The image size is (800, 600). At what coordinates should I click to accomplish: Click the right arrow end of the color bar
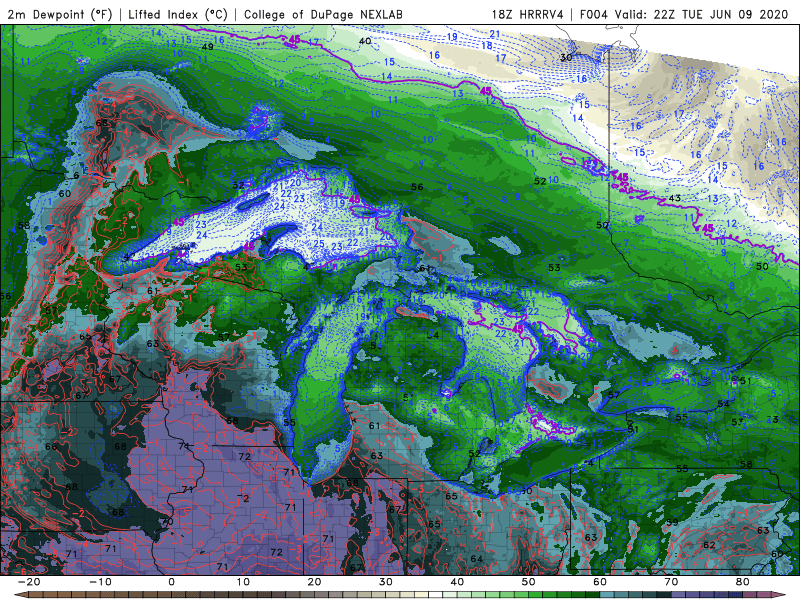pos(781,594)
